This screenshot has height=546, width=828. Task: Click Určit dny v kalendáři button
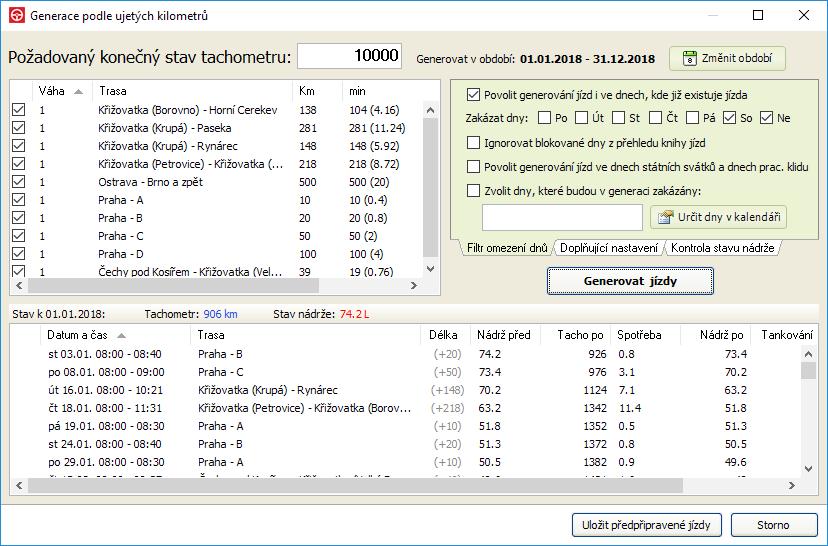pos(718,217)
